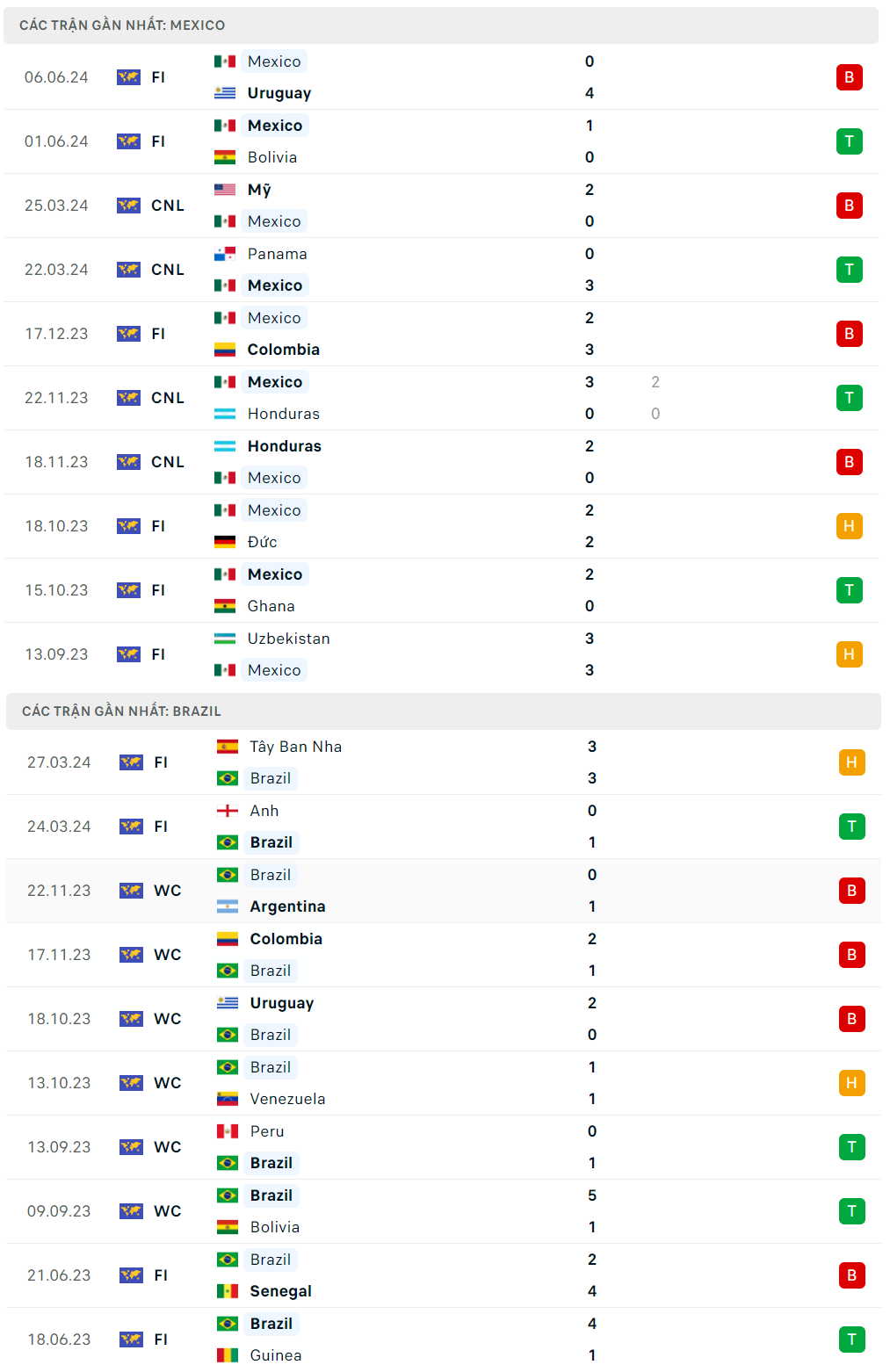
Task: Click the Germany flag next to Đức
Action: [225, 542]
